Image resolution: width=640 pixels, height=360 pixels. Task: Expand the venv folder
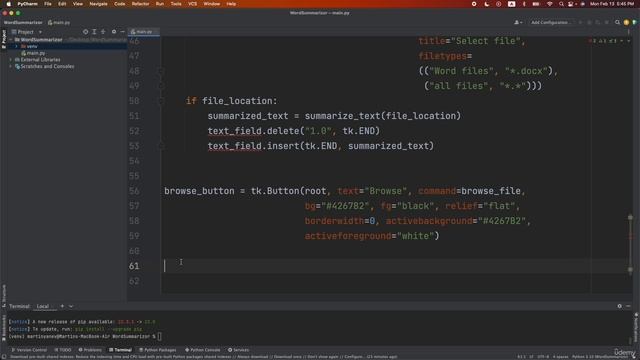point(16,47)
